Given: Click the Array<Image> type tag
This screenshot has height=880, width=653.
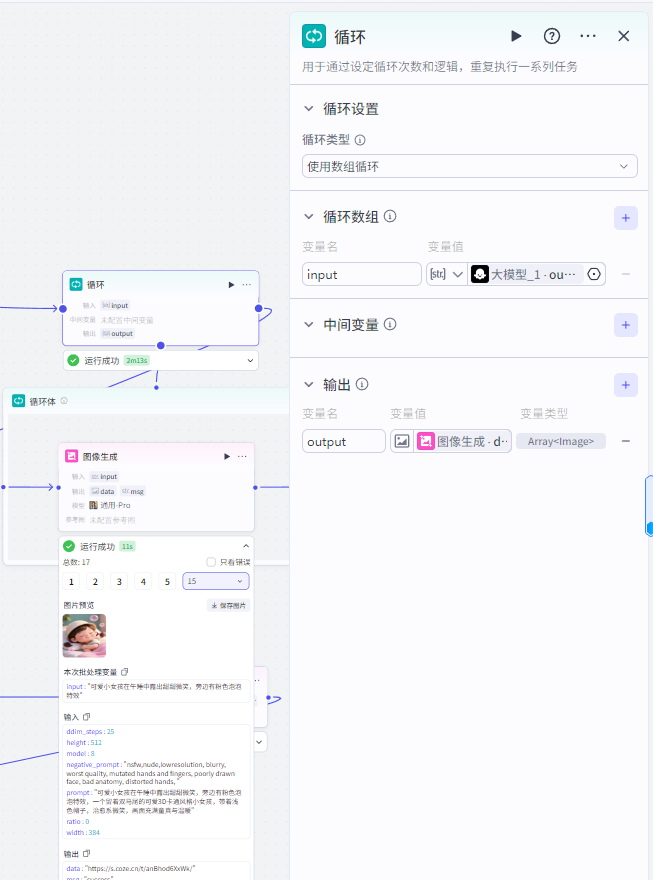Looking at the screenshot, I should coord(561,441).
